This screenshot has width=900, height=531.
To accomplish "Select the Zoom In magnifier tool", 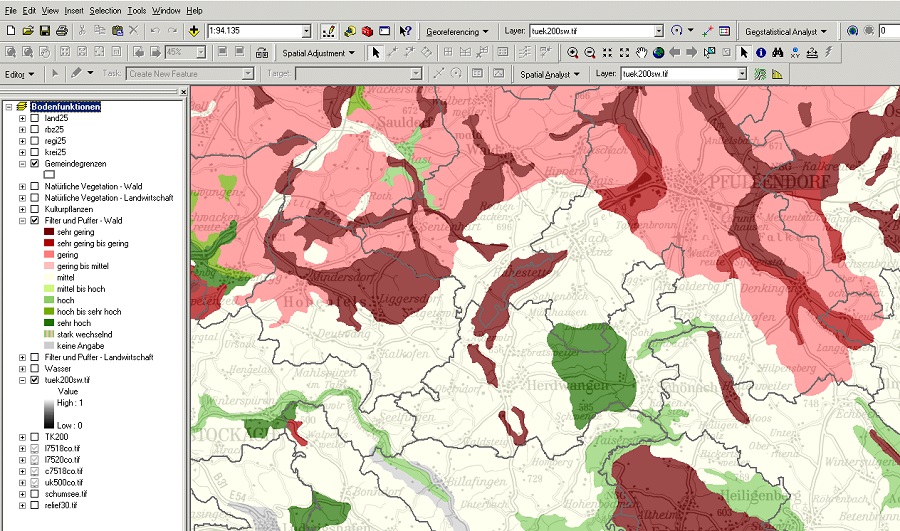I will tap(573, 52).
